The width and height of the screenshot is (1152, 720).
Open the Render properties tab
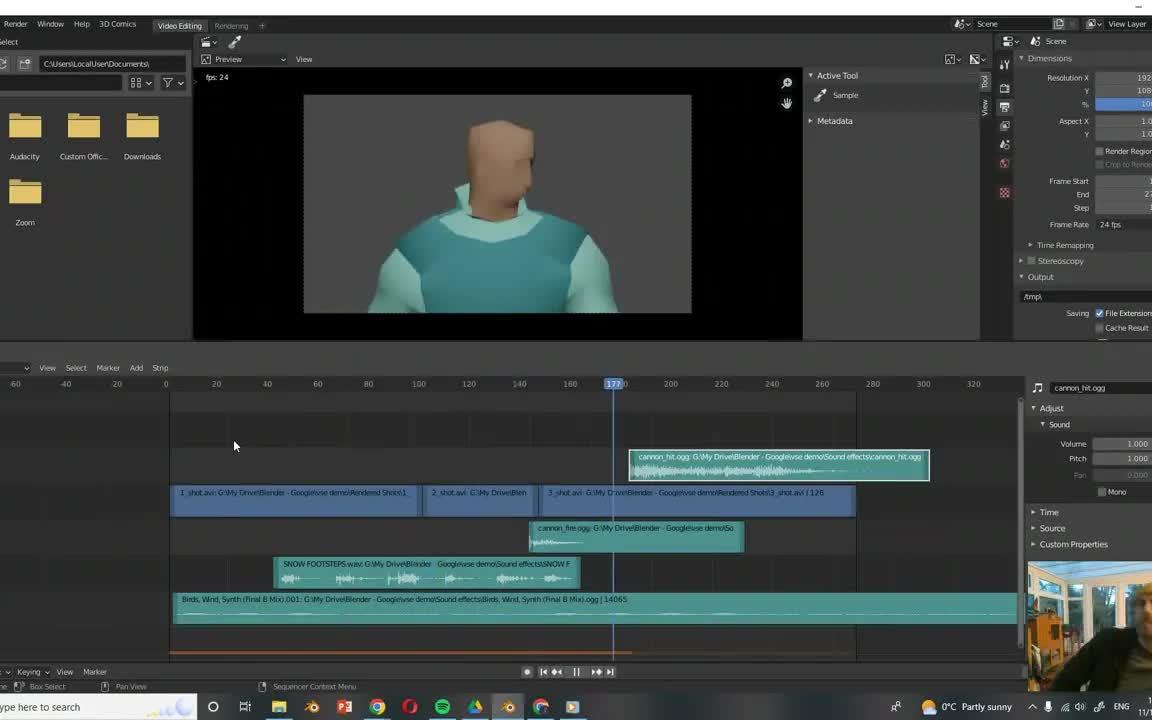(x=1004, y=88)
